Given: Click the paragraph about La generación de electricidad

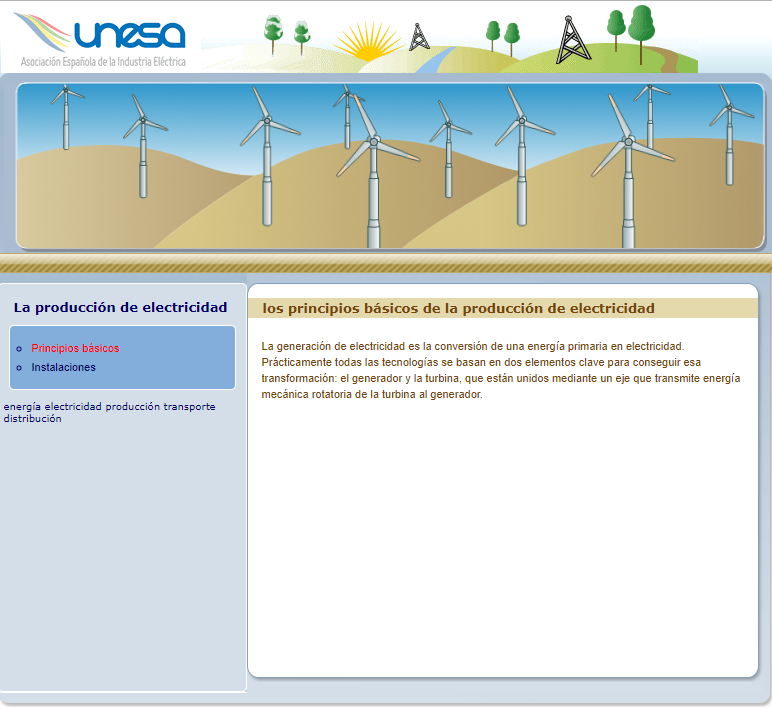Looking at the screenshot, I should 500,370.
